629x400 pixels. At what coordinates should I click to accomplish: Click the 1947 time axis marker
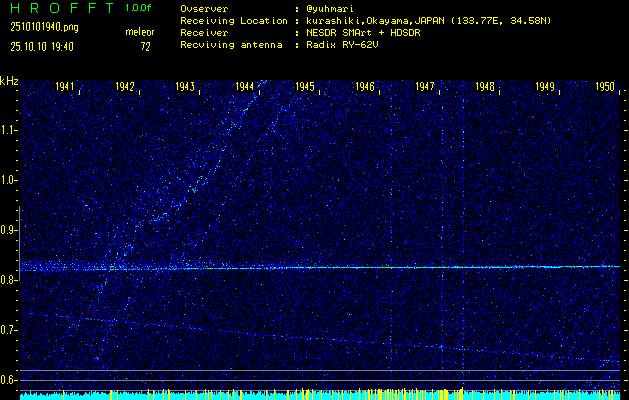pyautogui.click(x=425, y=87)
